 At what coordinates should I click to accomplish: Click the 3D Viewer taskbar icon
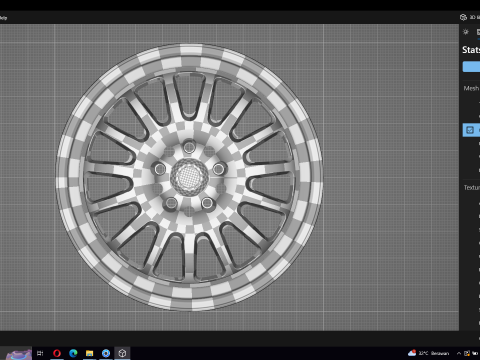click(122, 353)
